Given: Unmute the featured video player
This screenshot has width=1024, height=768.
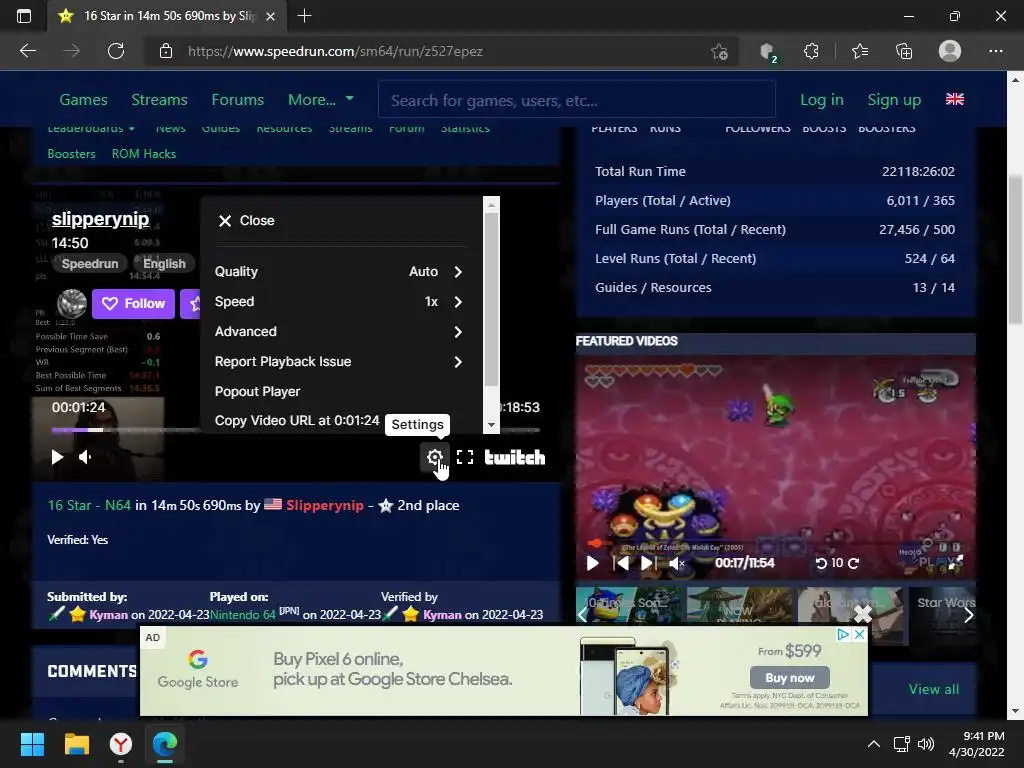Looking at the screenshot, I should (x=677, y=563).
